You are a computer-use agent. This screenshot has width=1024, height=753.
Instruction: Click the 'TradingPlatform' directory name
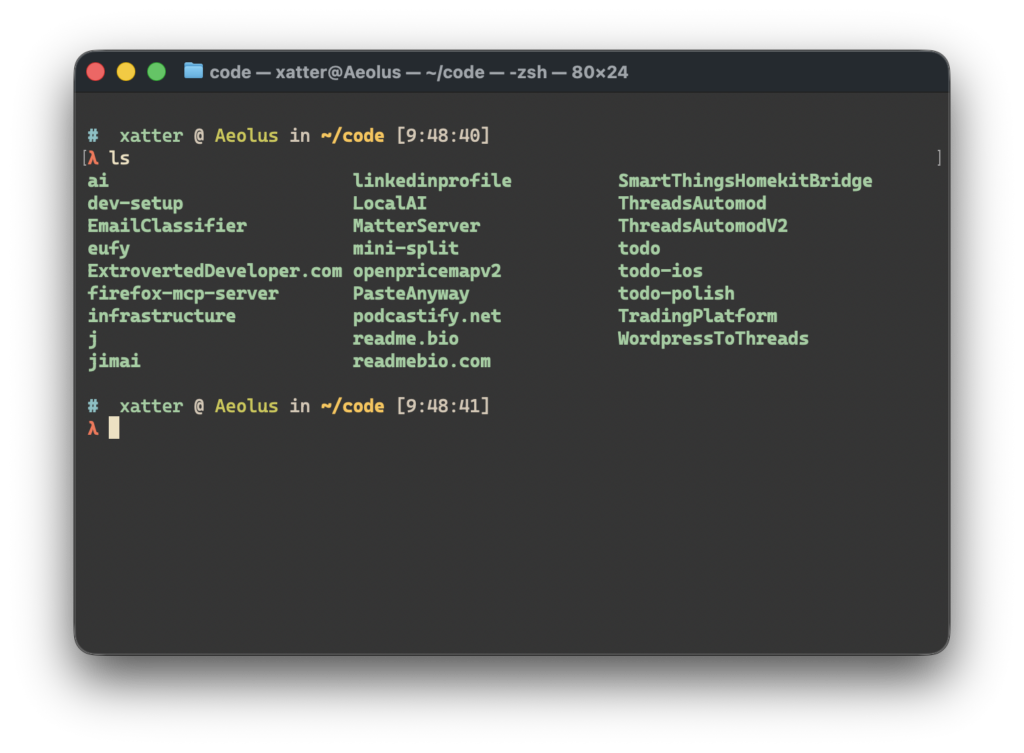697,316
